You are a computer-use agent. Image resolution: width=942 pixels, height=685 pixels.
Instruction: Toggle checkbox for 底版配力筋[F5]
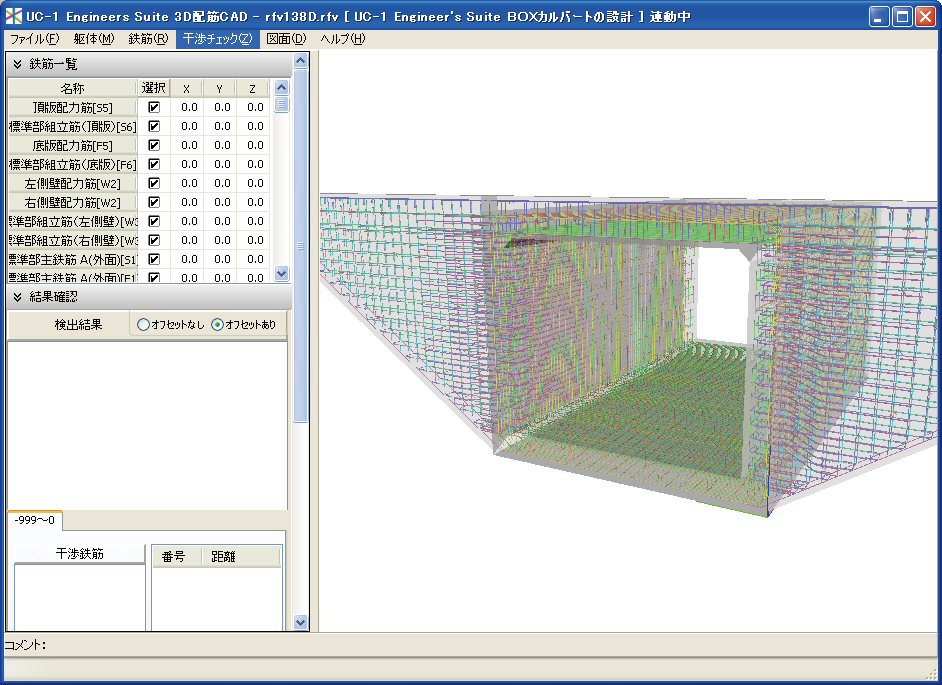click(154, 145)
